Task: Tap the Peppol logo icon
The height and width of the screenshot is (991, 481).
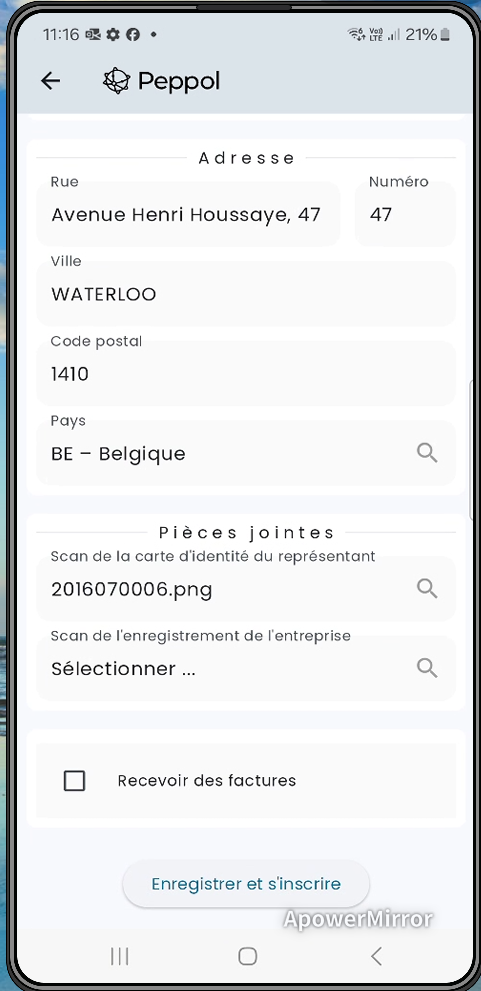Action: pos(116,81)
